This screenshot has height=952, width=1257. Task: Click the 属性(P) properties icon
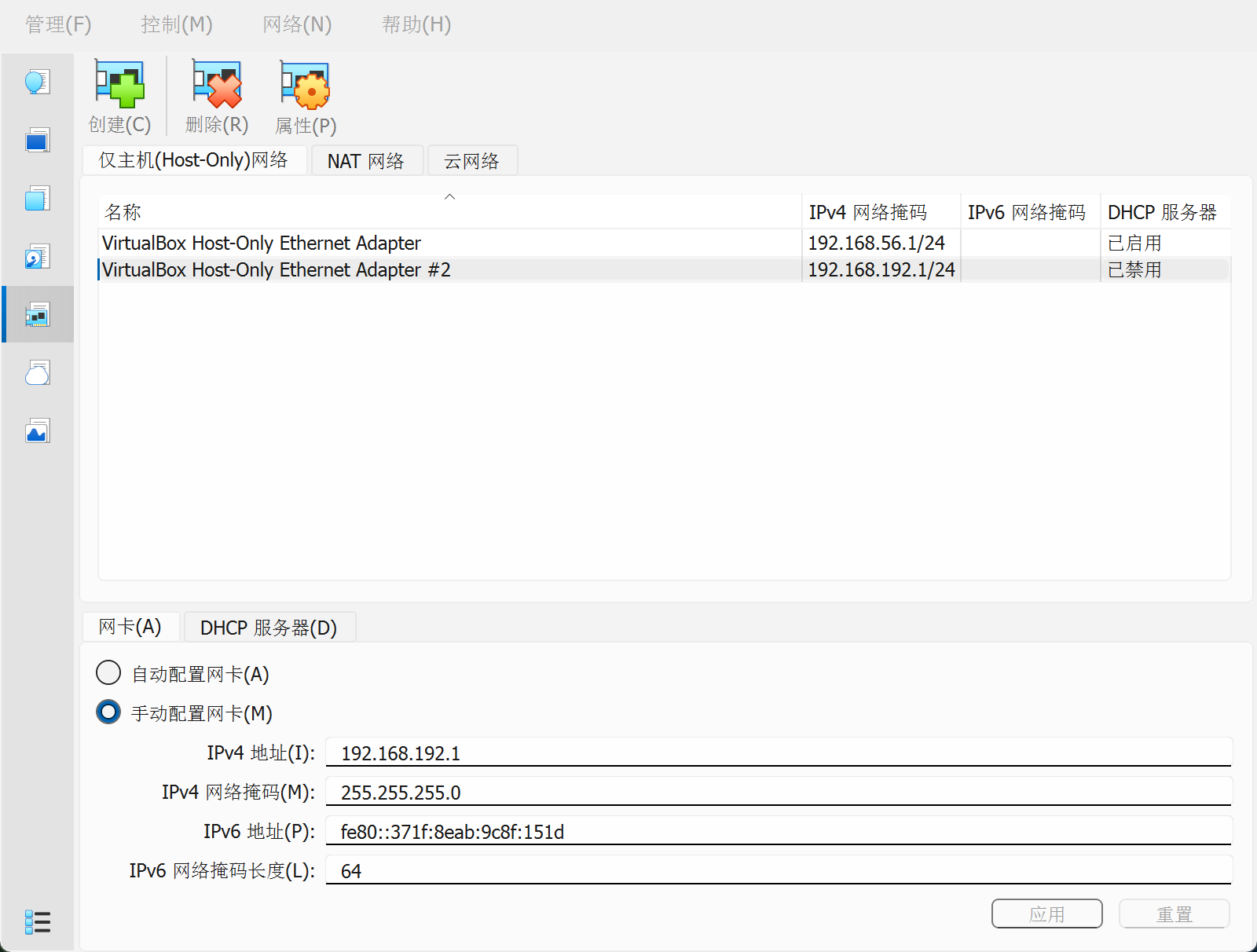[306, 96]
